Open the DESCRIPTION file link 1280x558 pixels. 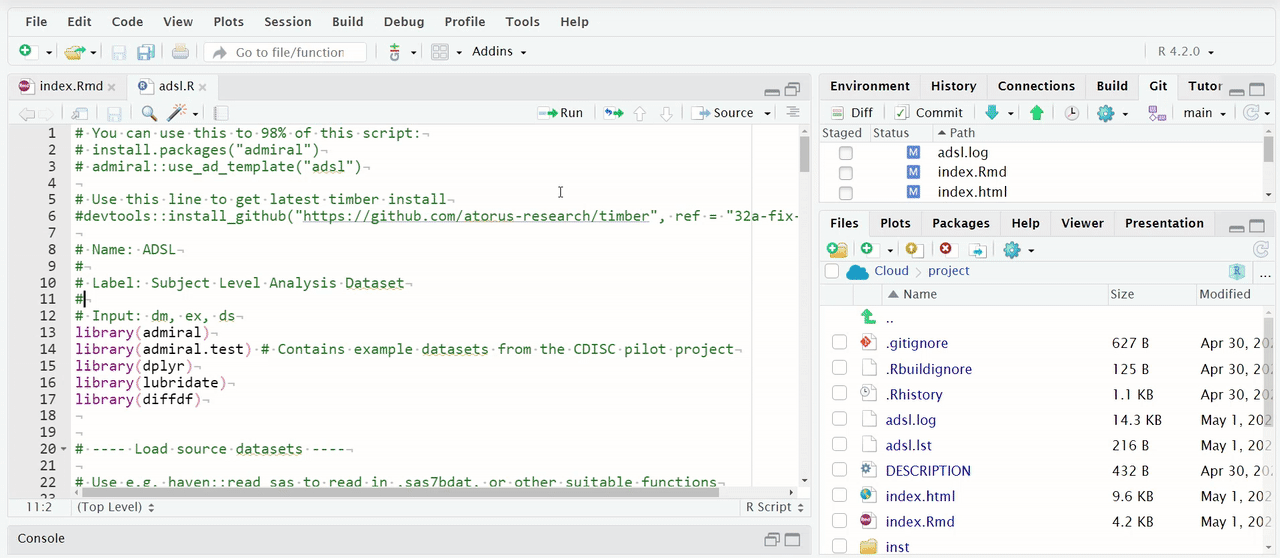(x=927, y=471)
